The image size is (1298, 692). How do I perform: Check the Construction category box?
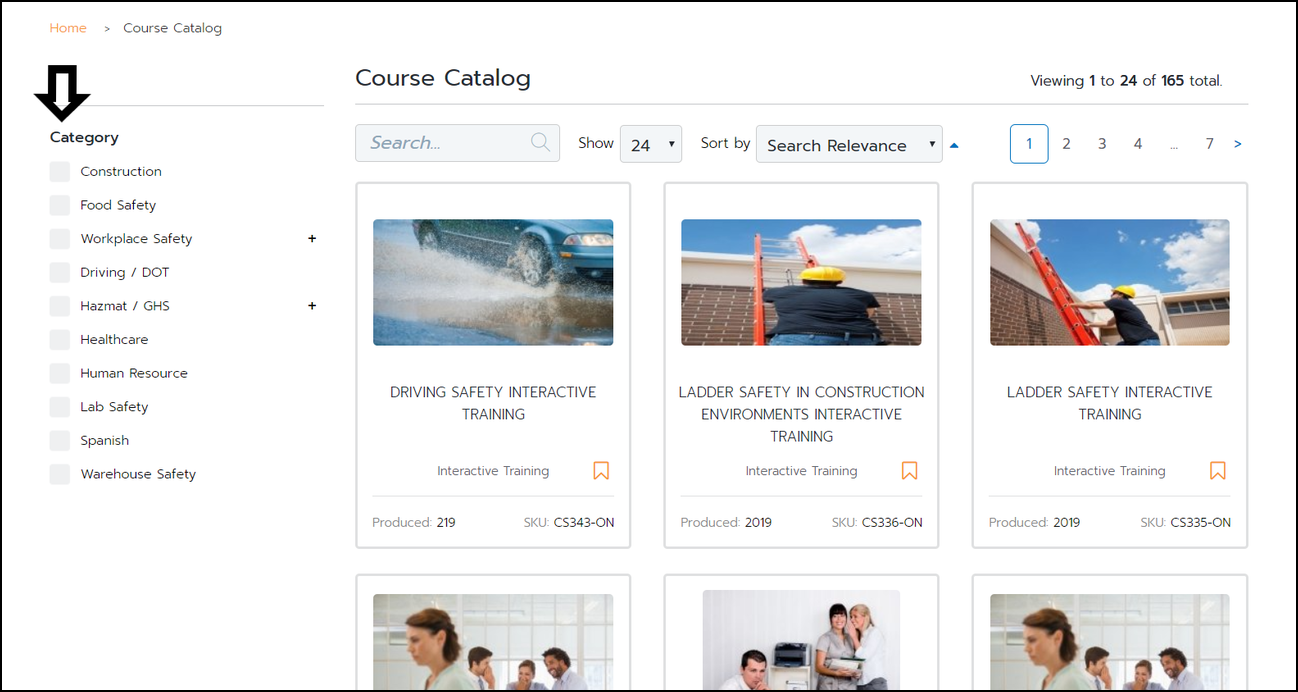(60, 171)
